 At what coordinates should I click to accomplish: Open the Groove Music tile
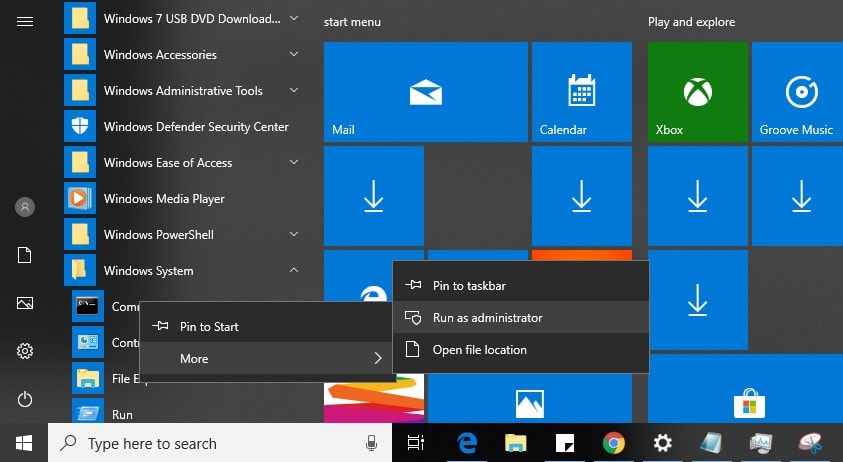coord(797,92)
